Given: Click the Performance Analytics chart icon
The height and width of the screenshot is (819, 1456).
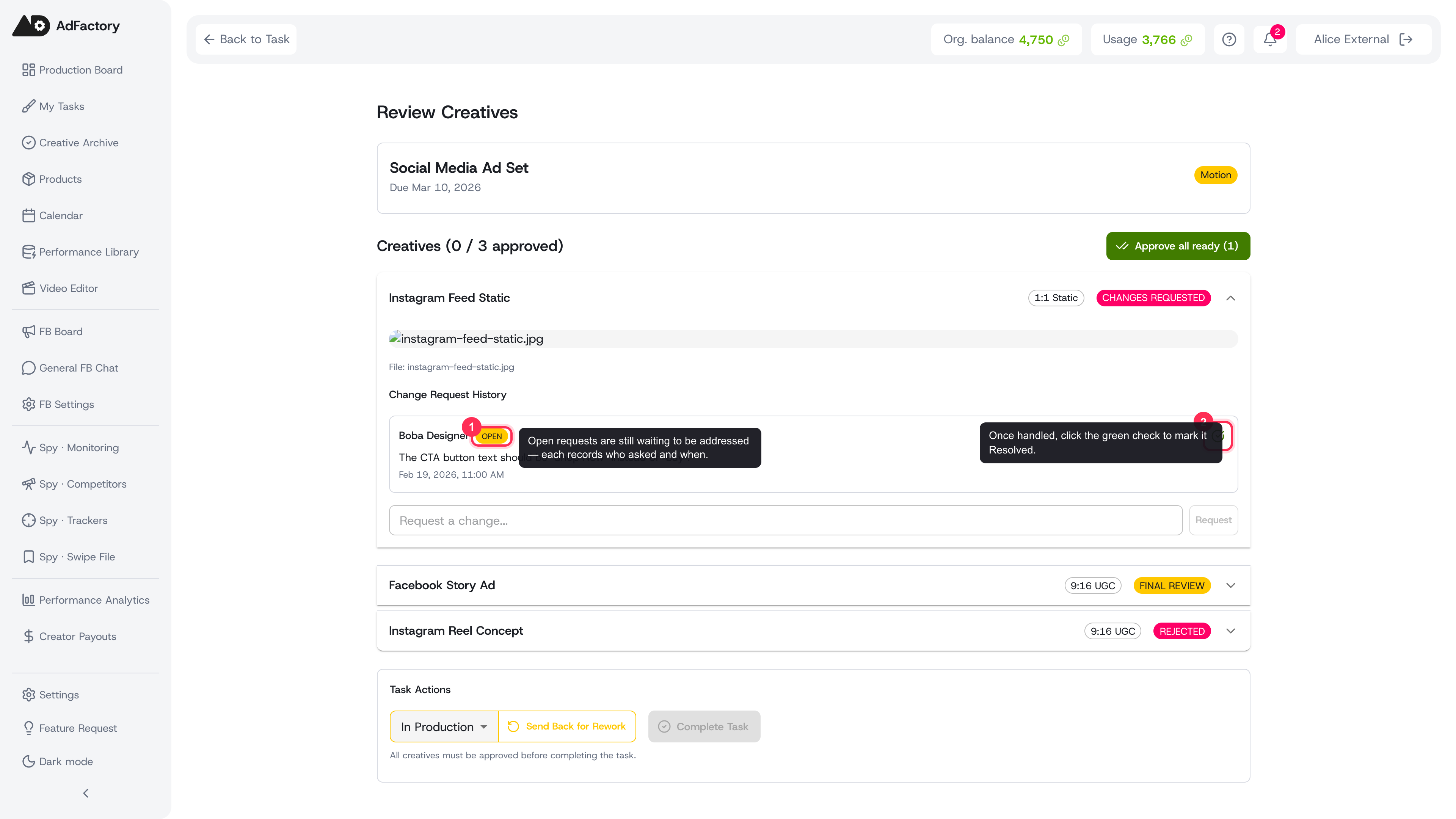Looking at the screenshot, I should tap(28, 600).
